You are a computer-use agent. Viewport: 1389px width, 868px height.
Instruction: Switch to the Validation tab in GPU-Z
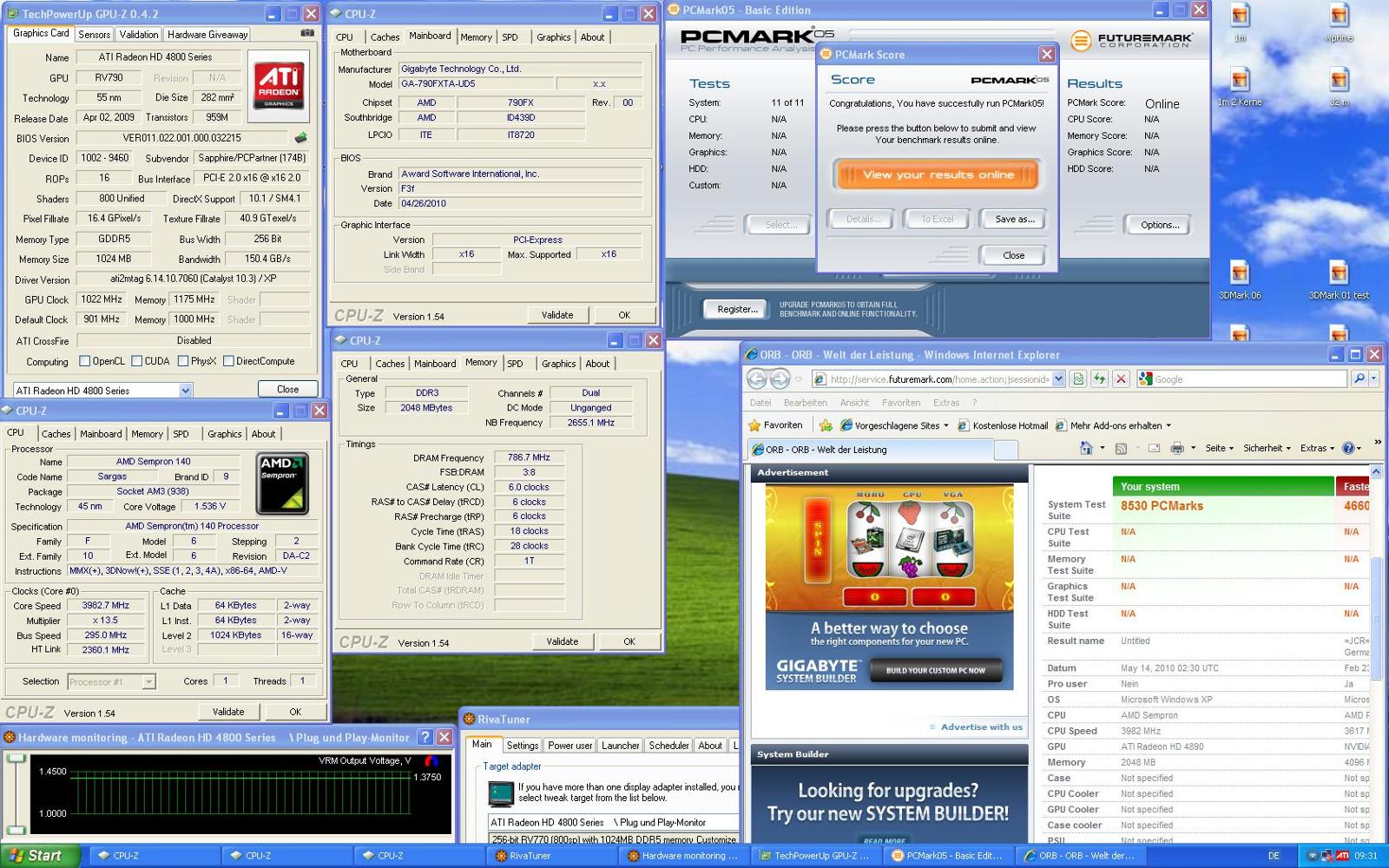[x=139, y=34]
